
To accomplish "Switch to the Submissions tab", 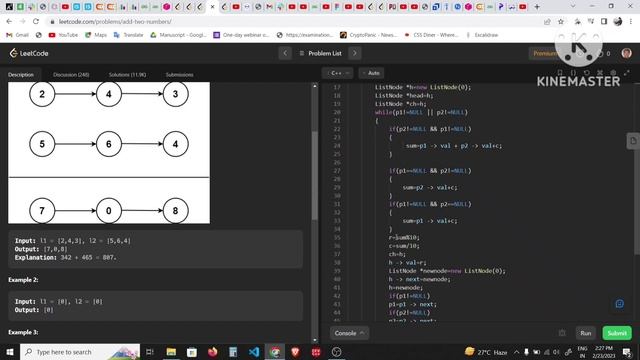I will (179, 75).
